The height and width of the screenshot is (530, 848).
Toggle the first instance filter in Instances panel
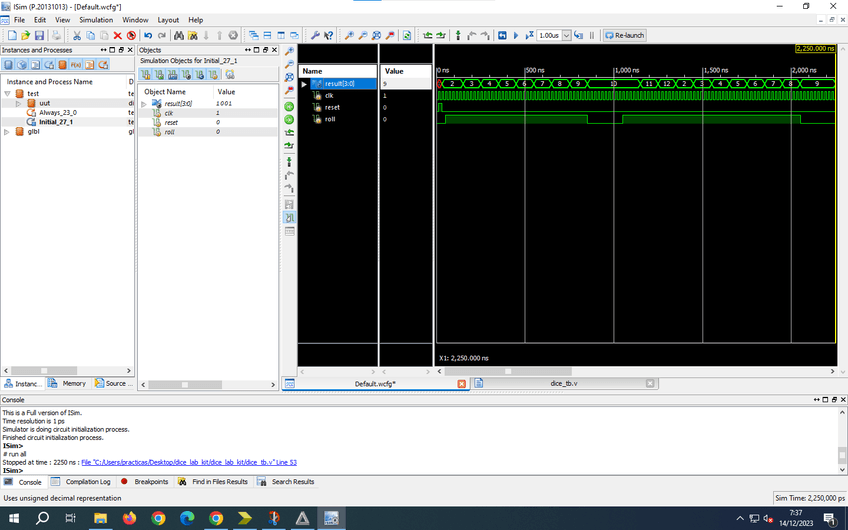9,65
